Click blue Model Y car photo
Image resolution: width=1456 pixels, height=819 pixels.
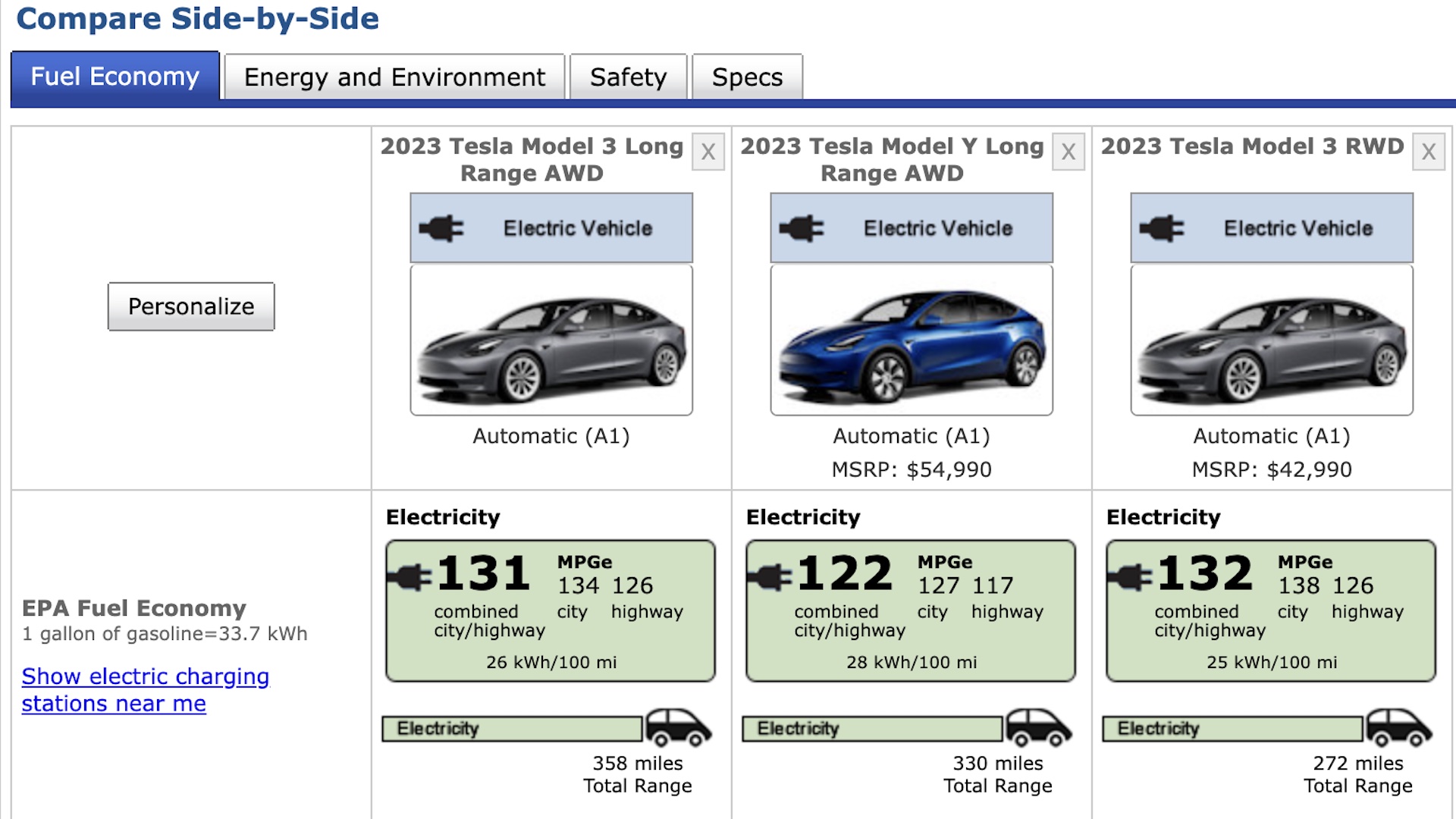[x=912, y=340]
